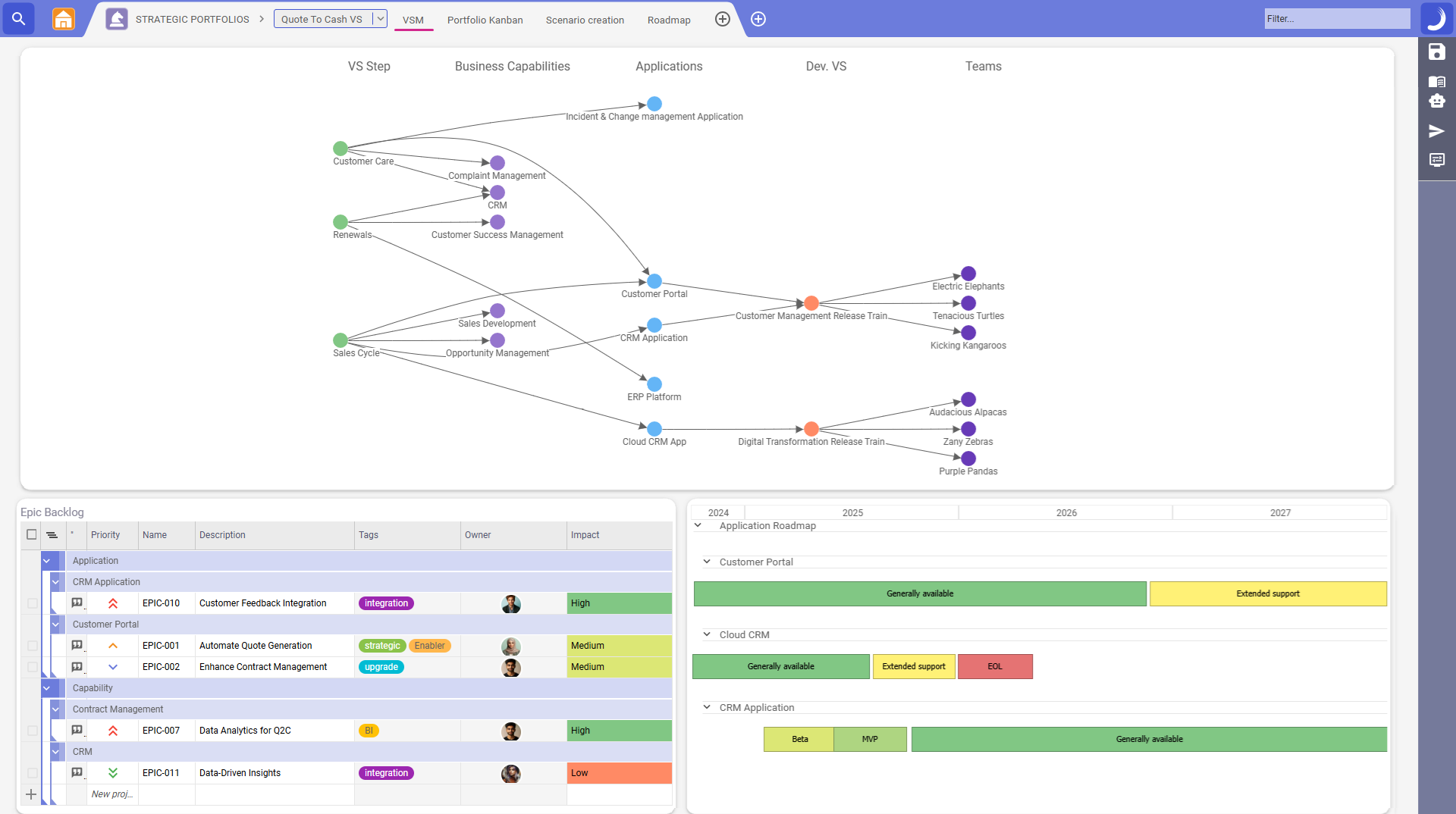Open the documentation book icon in the sidebar
Screen dimensions: 1456x814
(x=1437, y=82)
